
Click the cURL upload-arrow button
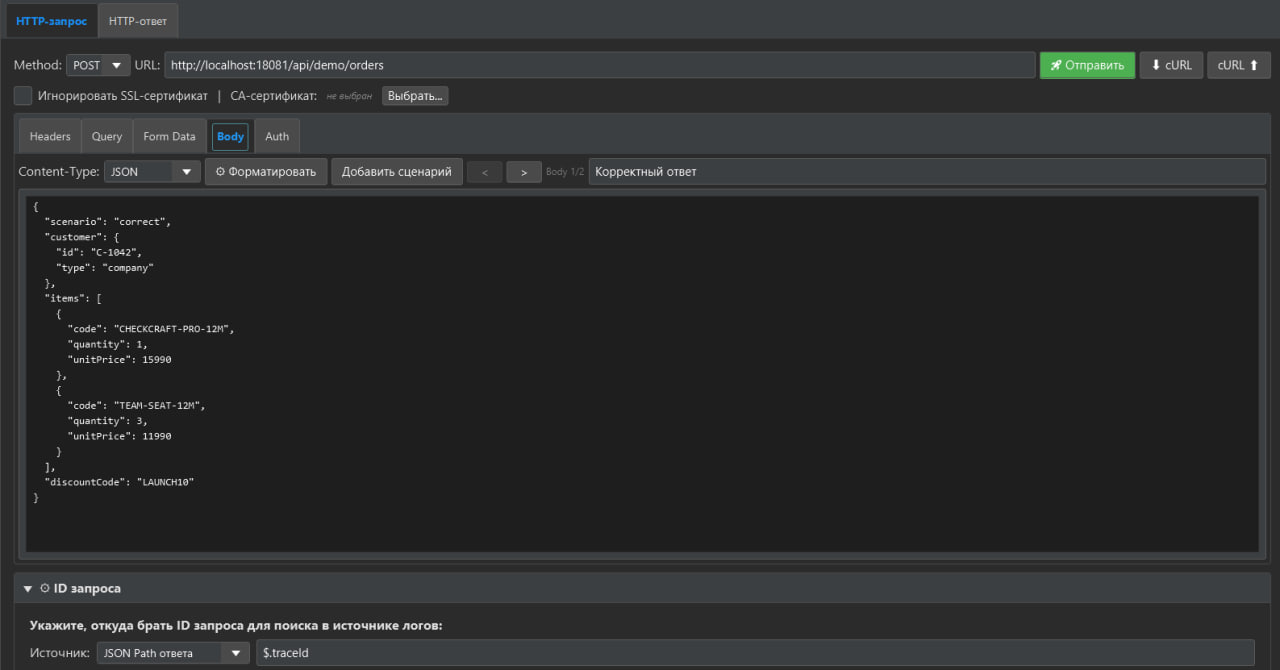(1238, 65)
